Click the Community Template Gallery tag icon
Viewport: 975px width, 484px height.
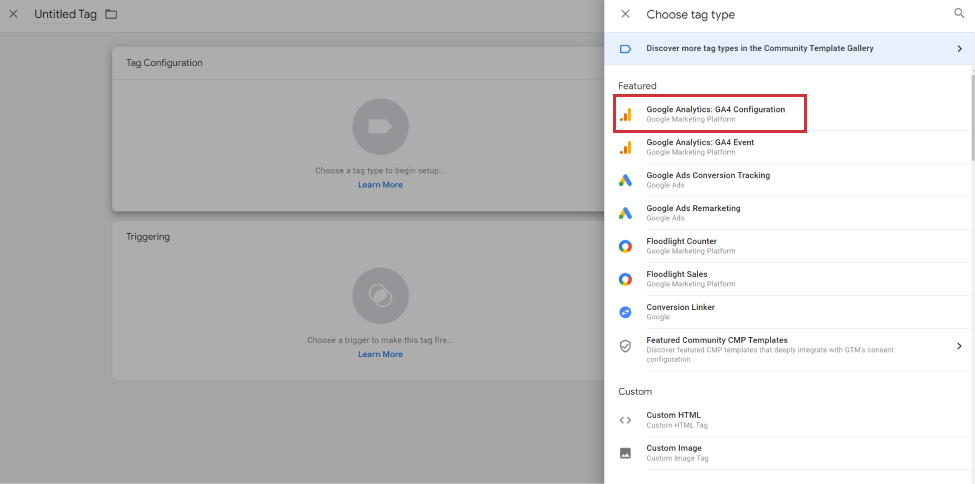point(626,49)
